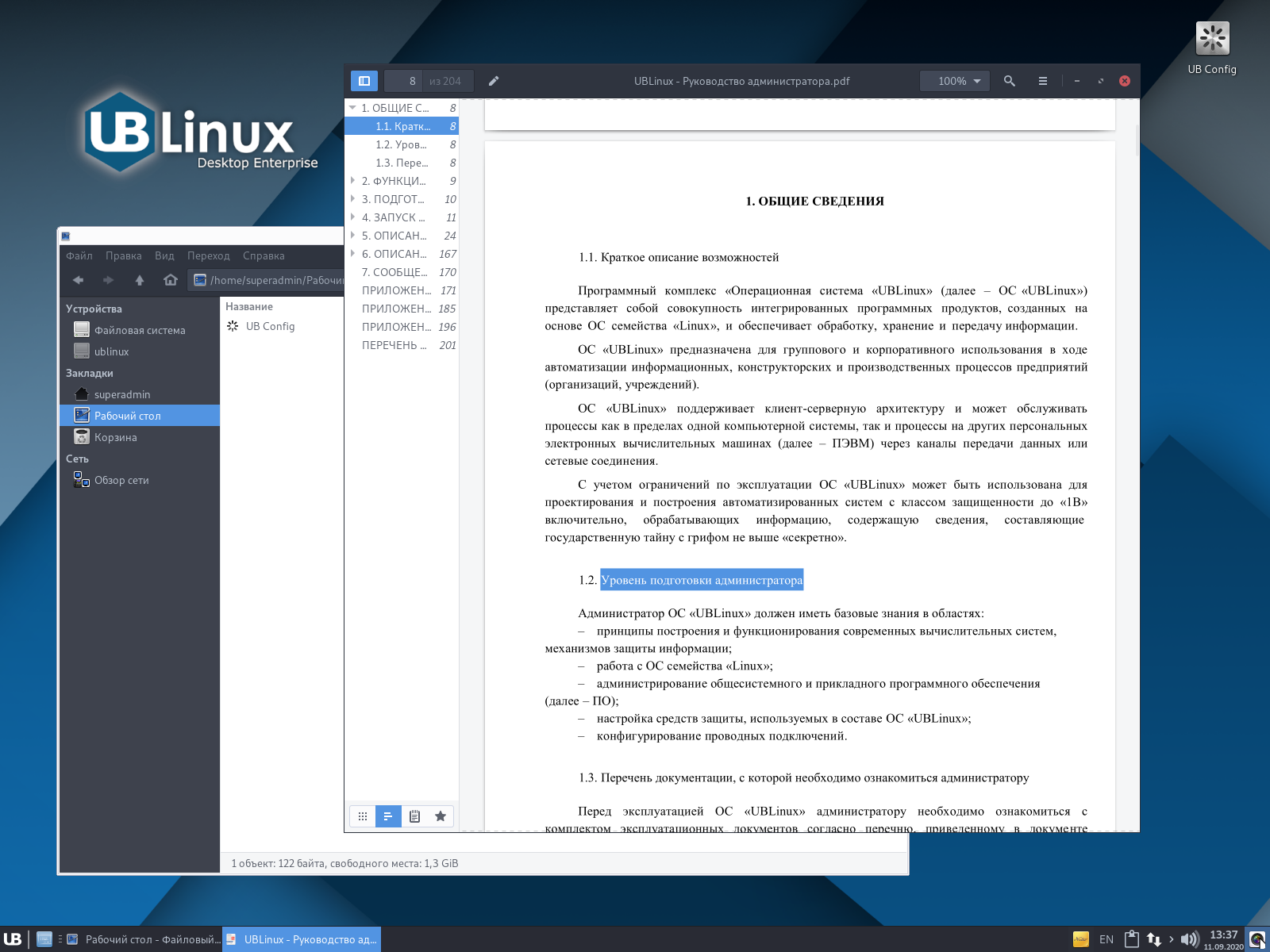Open the Вид menu in file manager
This screenshot has width=1270, height=952.
(164, 255)
